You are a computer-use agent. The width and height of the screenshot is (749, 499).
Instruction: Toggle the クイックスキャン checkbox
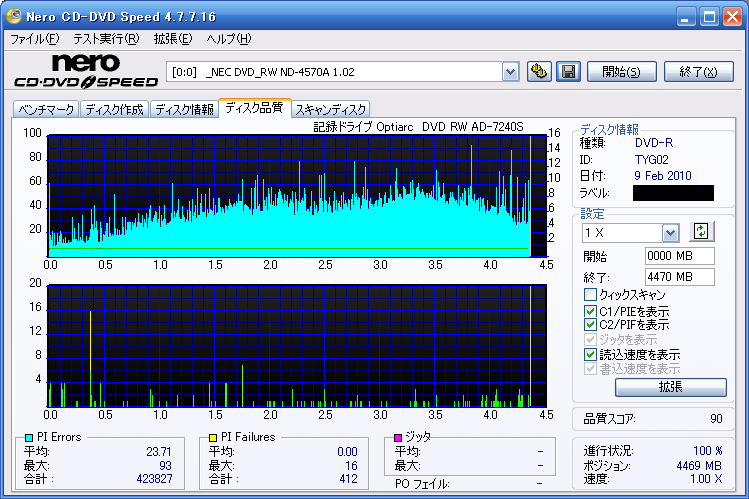590,294
